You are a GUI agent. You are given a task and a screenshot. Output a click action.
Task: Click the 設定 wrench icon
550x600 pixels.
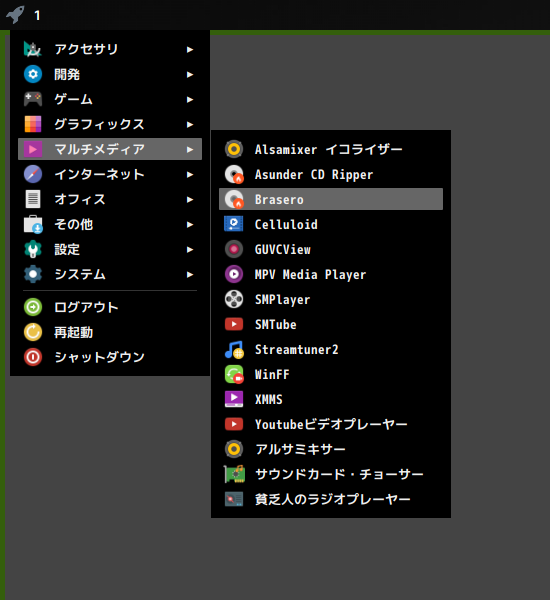click(x=33, y=249)
